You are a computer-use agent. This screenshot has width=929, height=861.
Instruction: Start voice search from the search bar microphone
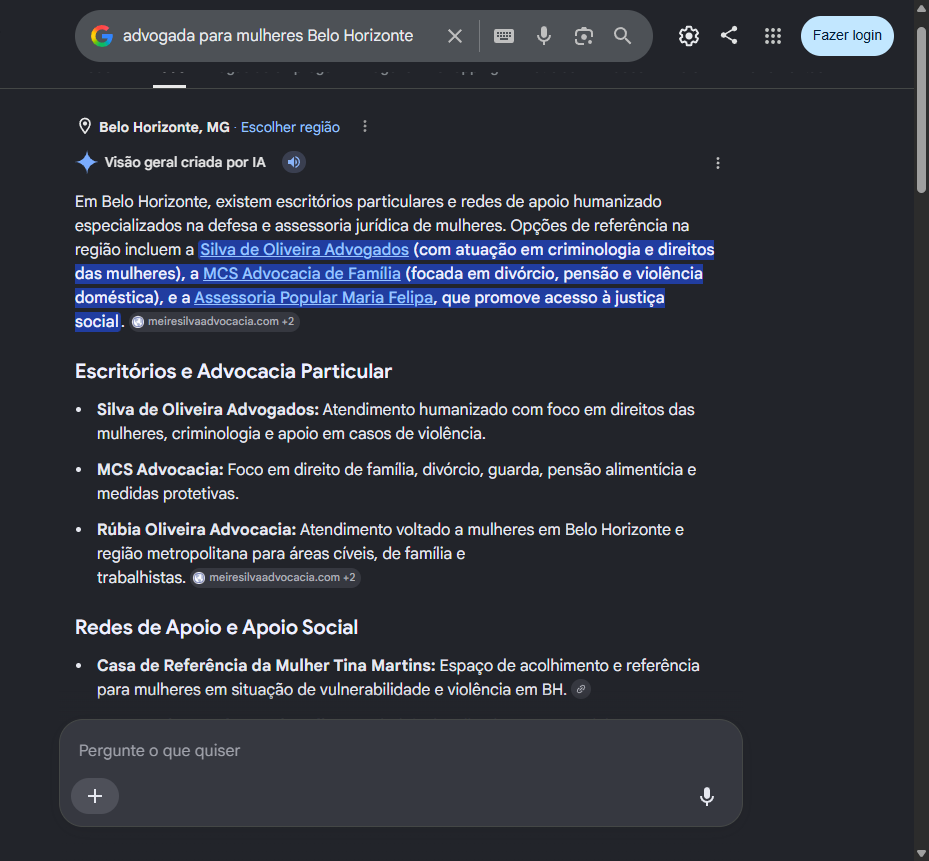[543, 36]
